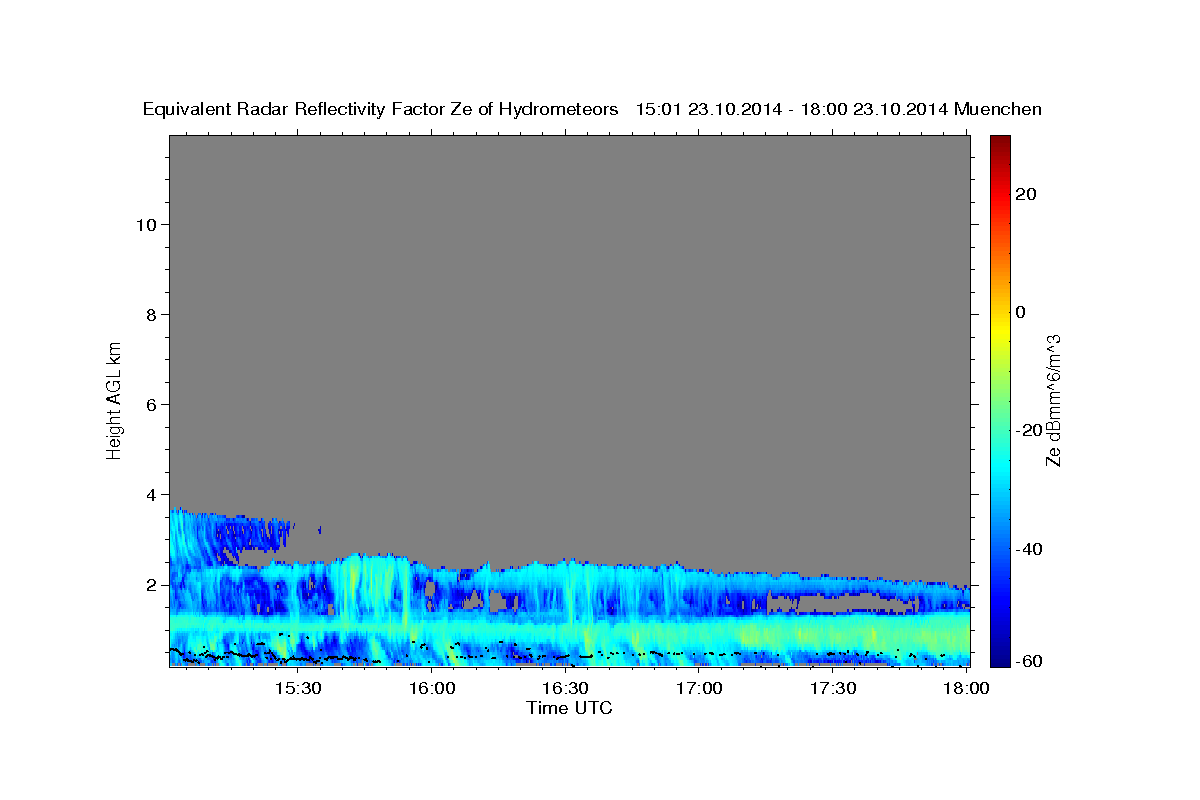Click the plot title 'Equivalent Radar Reflectivity Factor Ze of Hydrometeors'
Image resolution: width=1200 pixels, height=800 pixels.
pyautogui.click(x=381, y=109)
